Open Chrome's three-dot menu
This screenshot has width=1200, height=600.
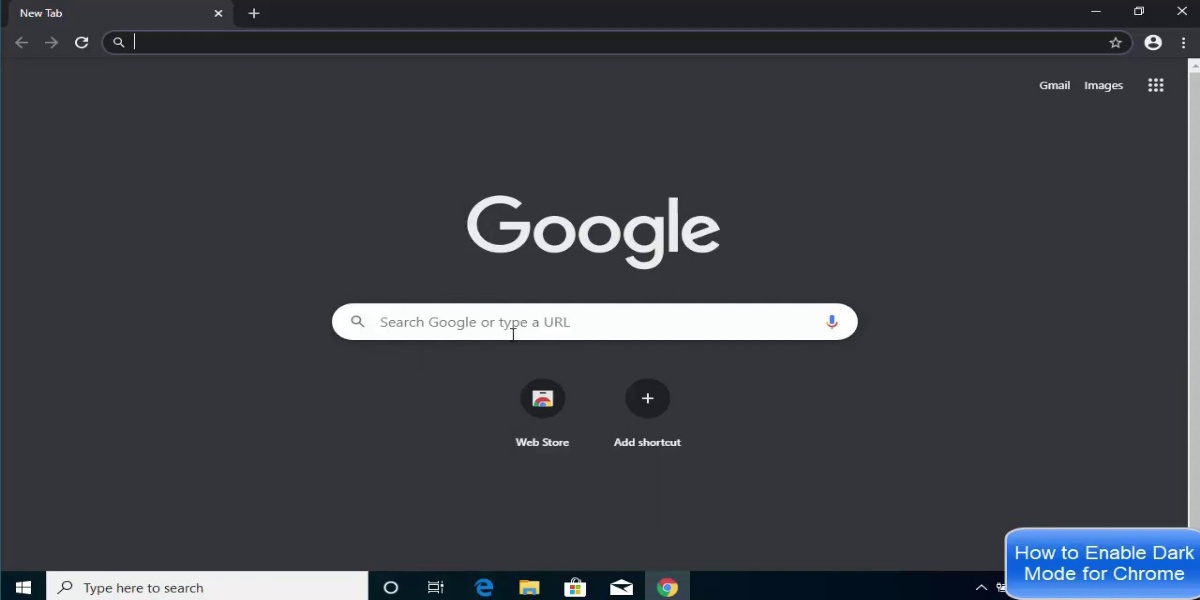1183,42
